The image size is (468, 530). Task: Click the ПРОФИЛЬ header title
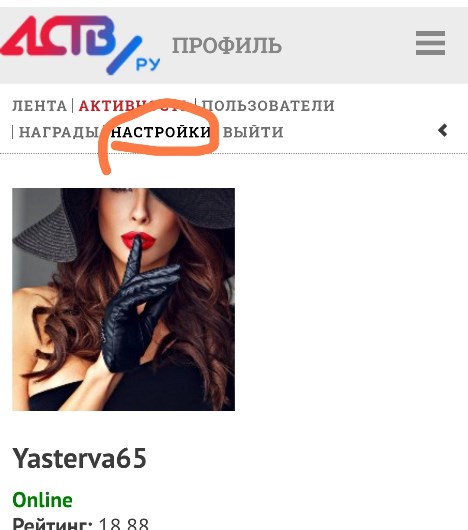pyautogui.click(x=227, y=45)
